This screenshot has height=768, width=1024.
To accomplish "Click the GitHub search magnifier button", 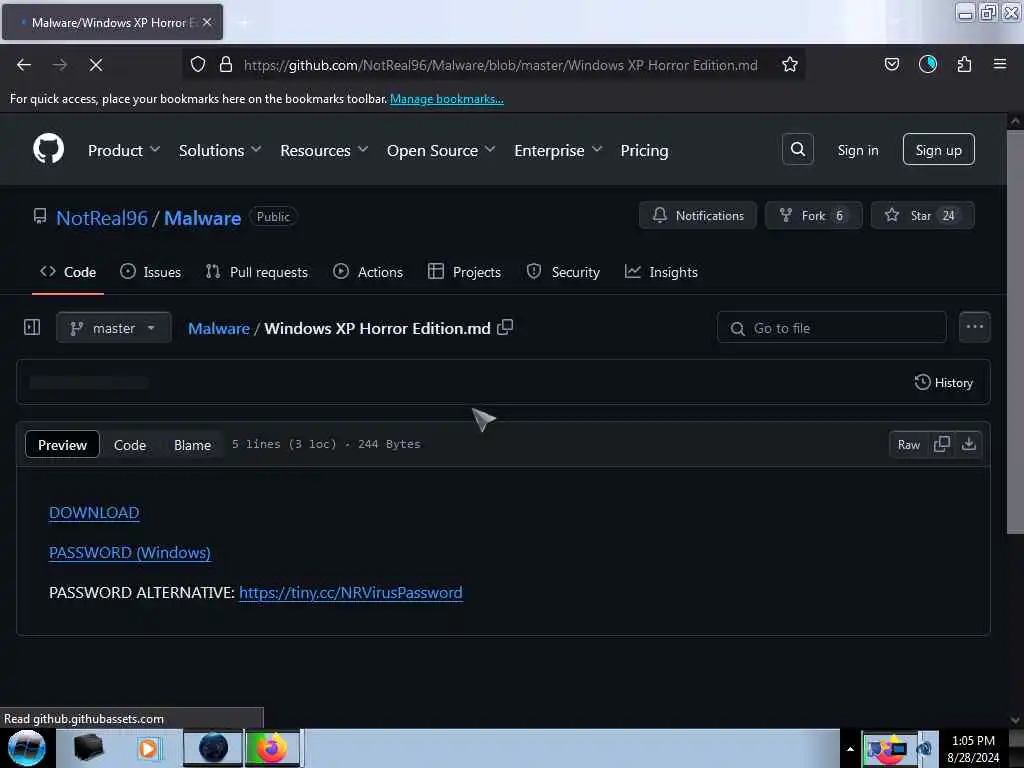I will (x=797, y=150).
